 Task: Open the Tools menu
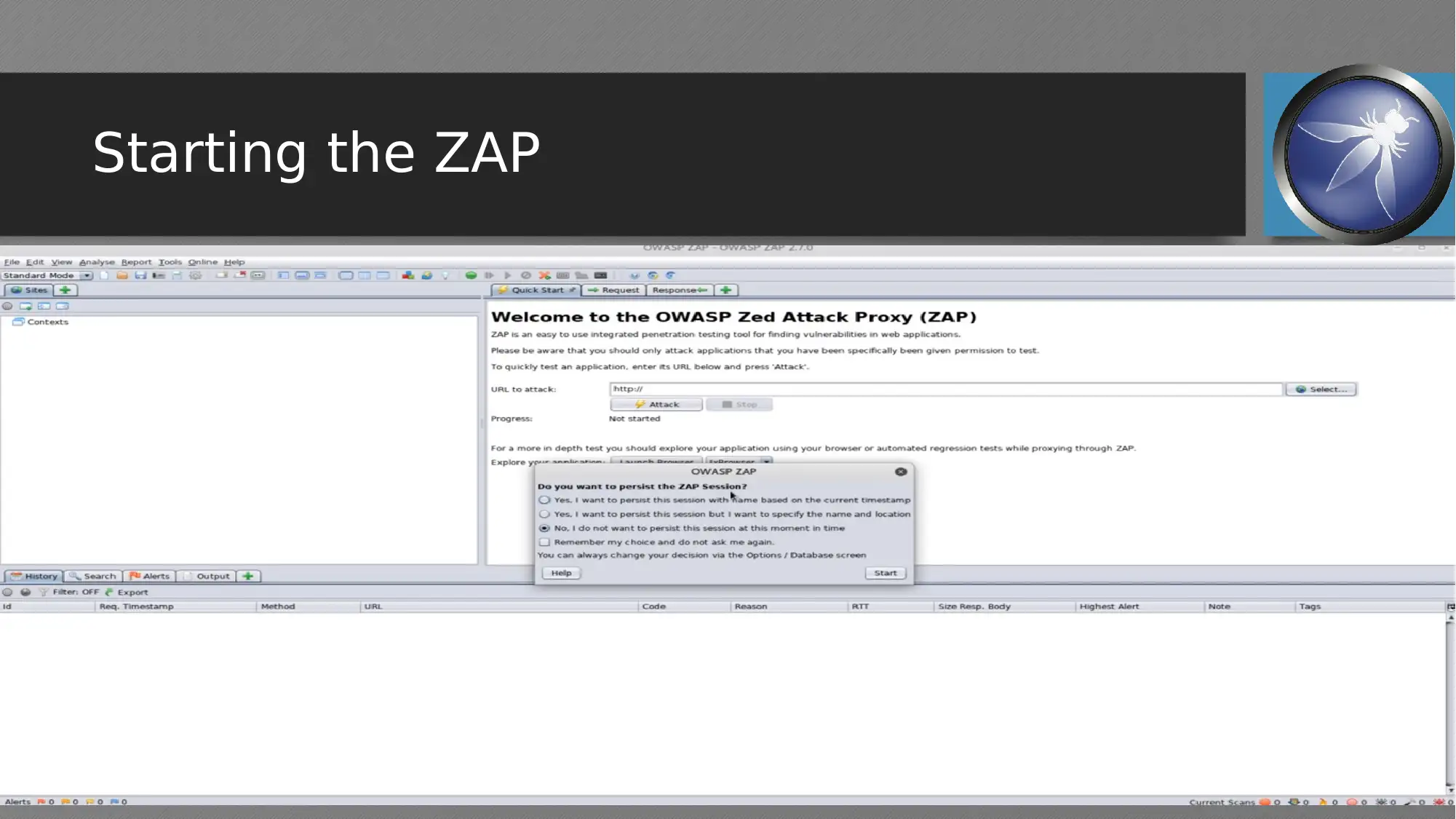click(x=170, y=262)
